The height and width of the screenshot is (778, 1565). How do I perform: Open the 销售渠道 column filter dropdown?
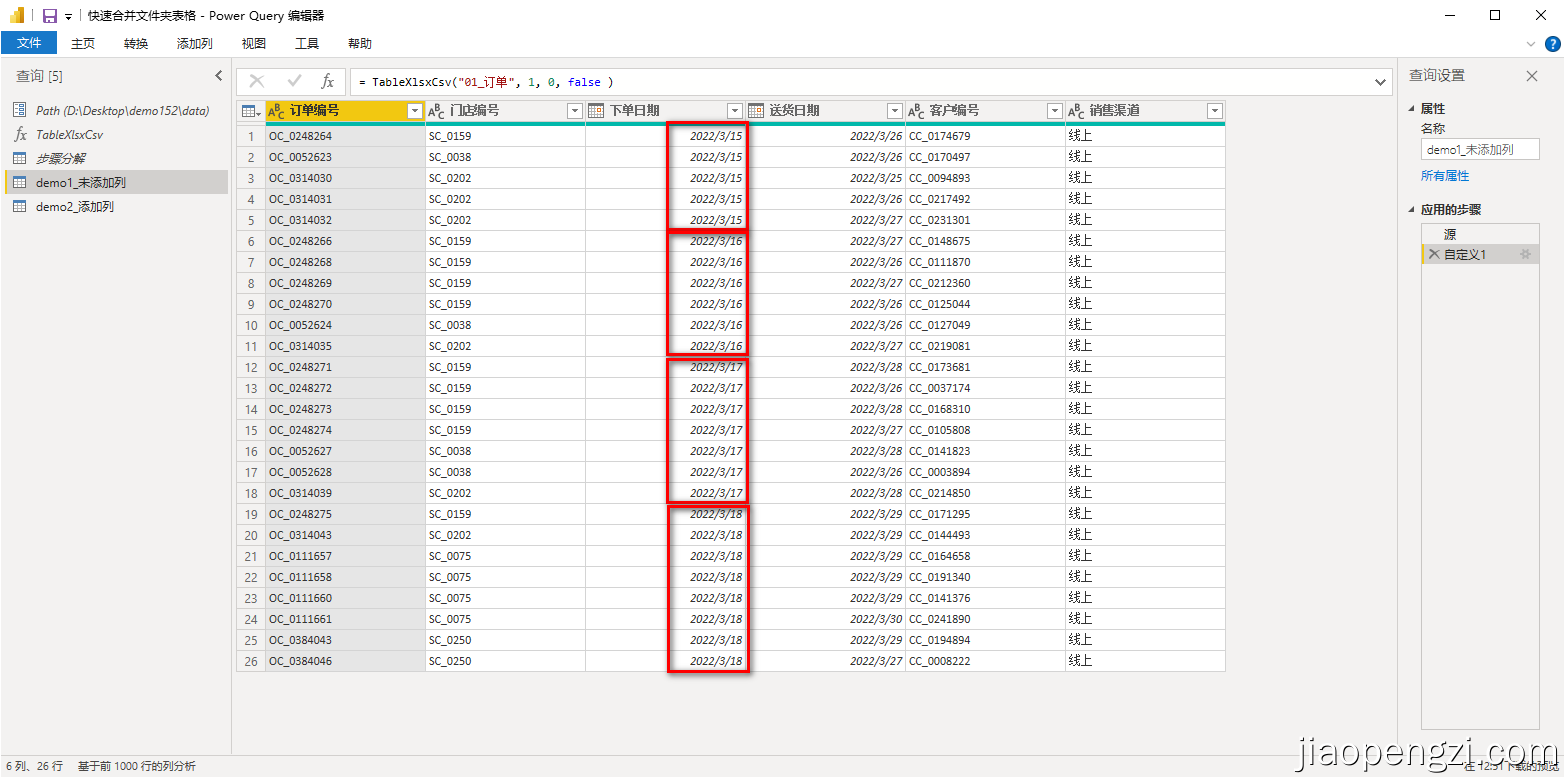[1215, 111]
